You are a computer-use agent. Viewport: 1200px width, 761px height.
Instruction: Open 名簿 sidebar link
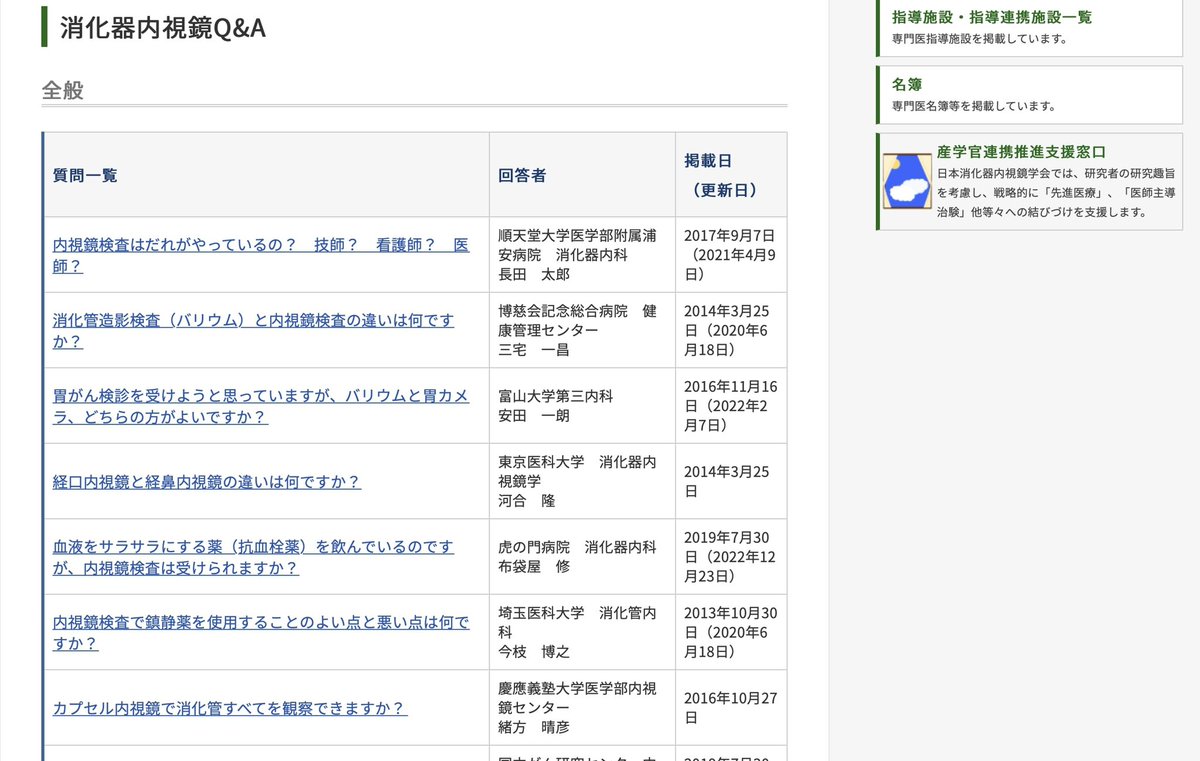[x=907, y=84]
